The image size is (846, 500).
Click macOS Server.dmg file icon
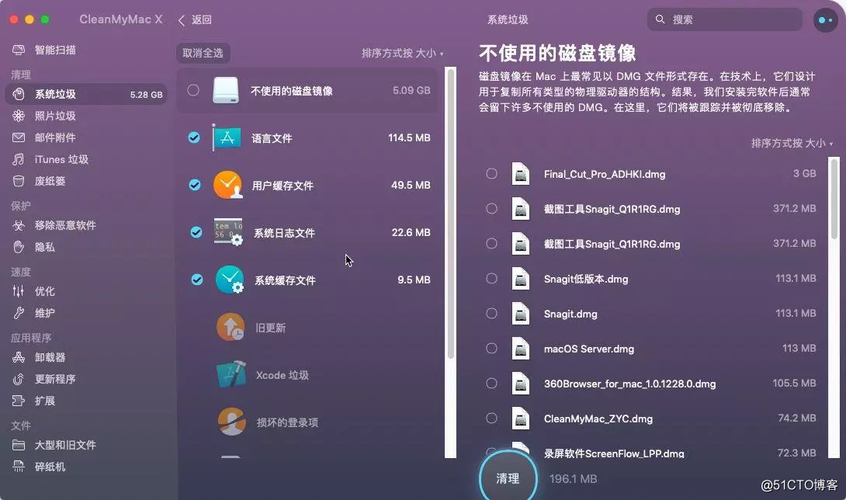pos(521,348)
